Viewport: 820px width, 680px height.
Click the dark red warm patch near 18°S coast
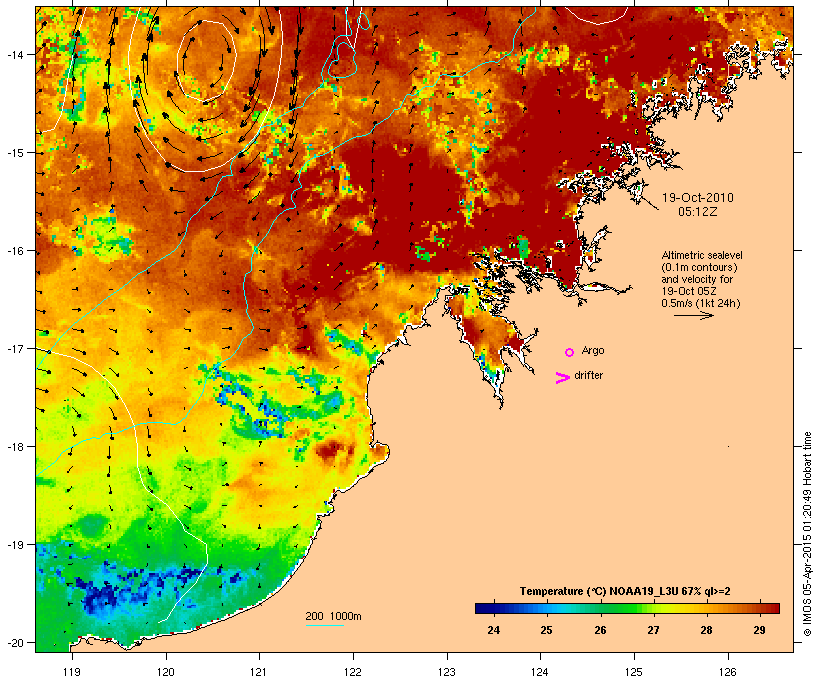point(331,451)
